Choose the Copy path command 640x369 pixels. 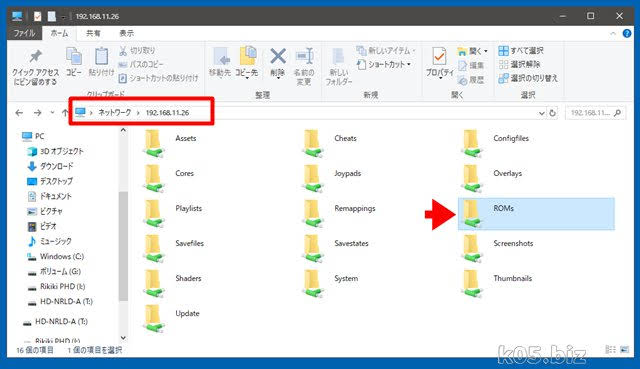[141, 64]
